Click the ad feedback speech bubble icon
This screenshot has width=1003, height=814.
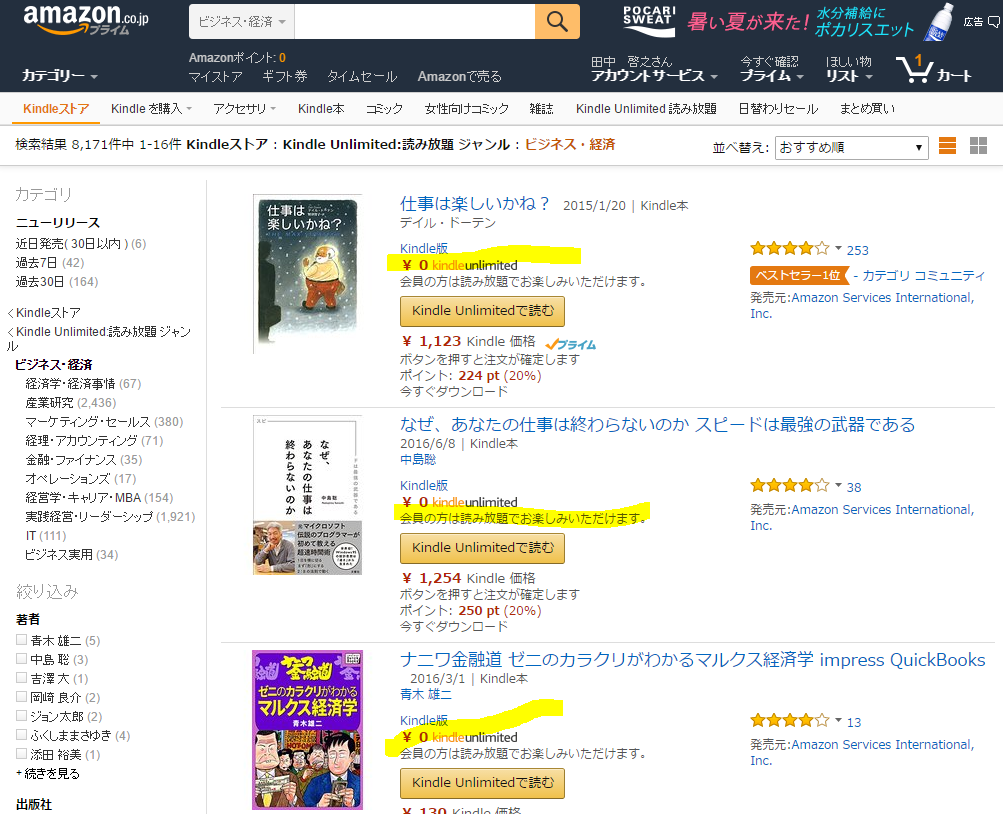click(x=994, y=22)
